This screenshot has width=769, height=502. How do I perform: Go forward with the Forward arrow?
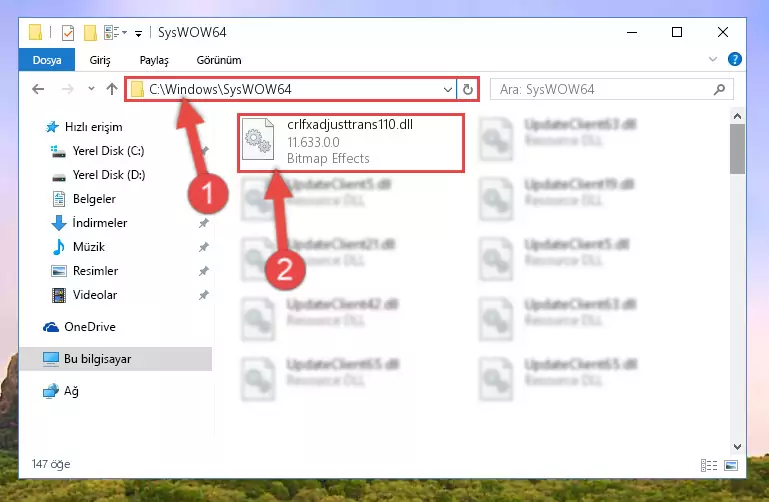click(68, 89)
